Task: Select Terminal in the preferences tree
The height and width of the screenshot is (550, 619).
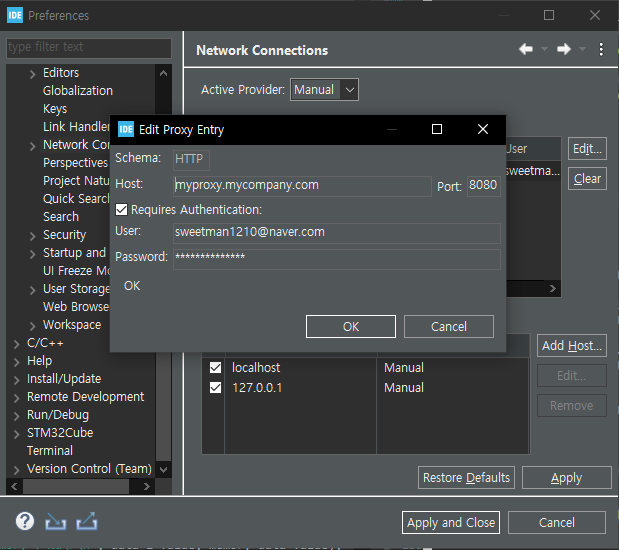Action: 50,451
